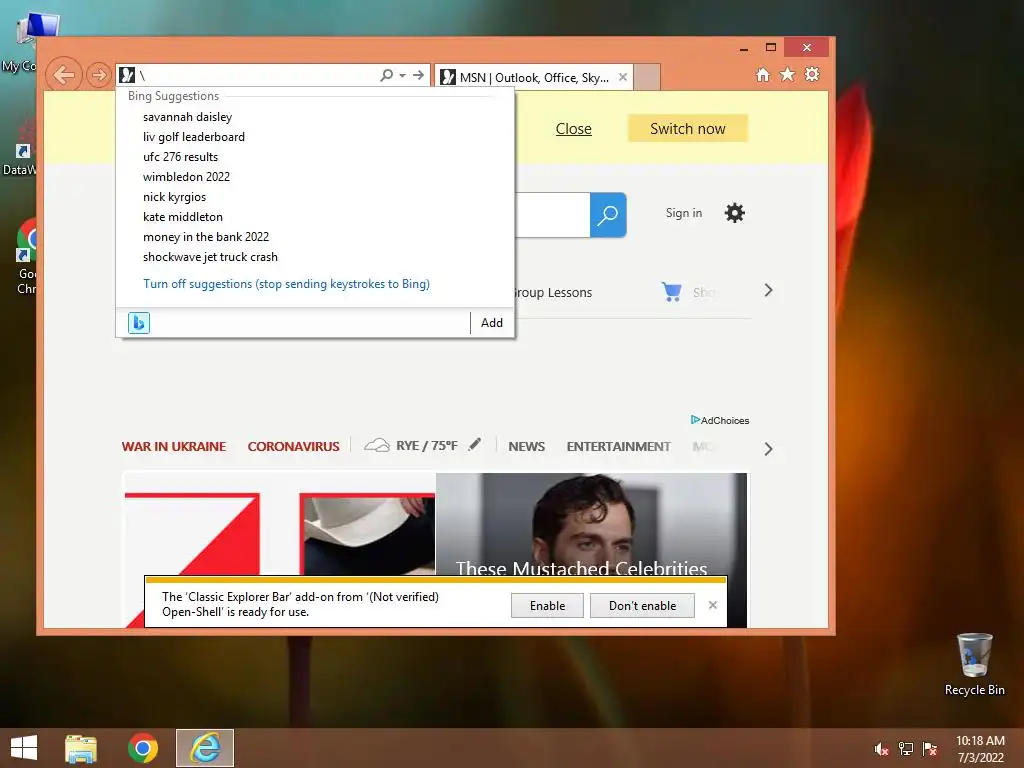Choose suggestion ufc 276 results

tap(180, 157)
